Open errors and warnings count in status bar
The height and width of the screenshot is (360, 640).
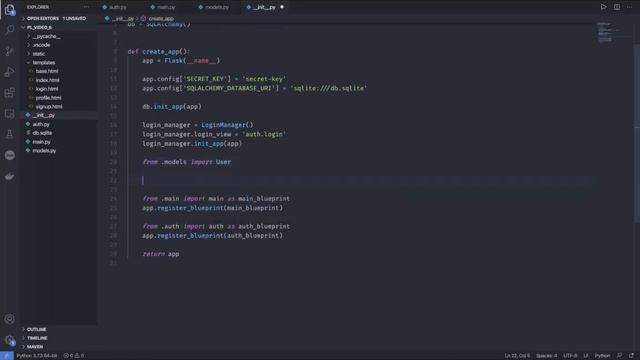pos(74,356)
